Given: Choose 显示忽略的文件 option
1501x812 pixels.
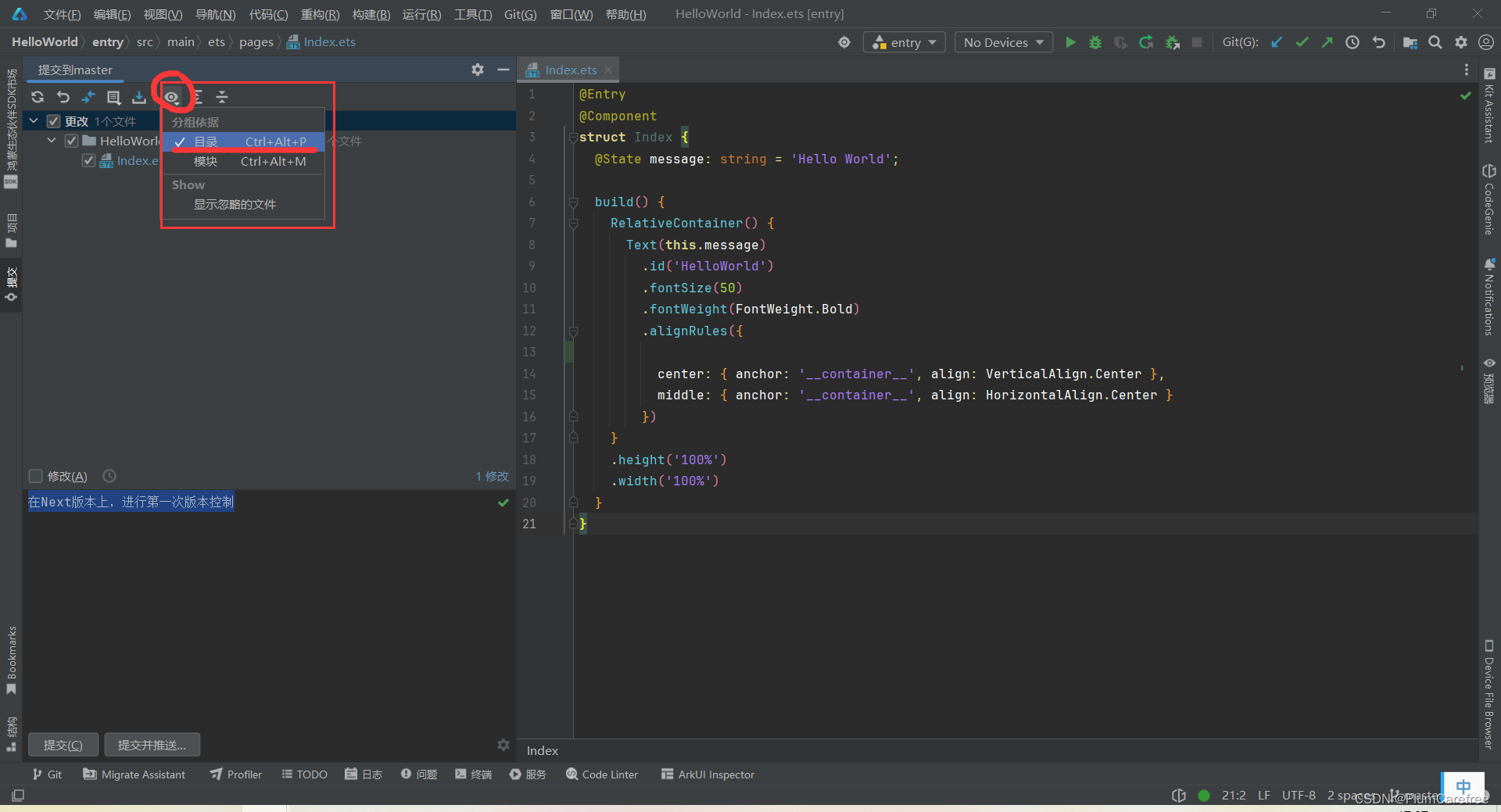Looking at the screenshot, I should click(x=243, y=204).
